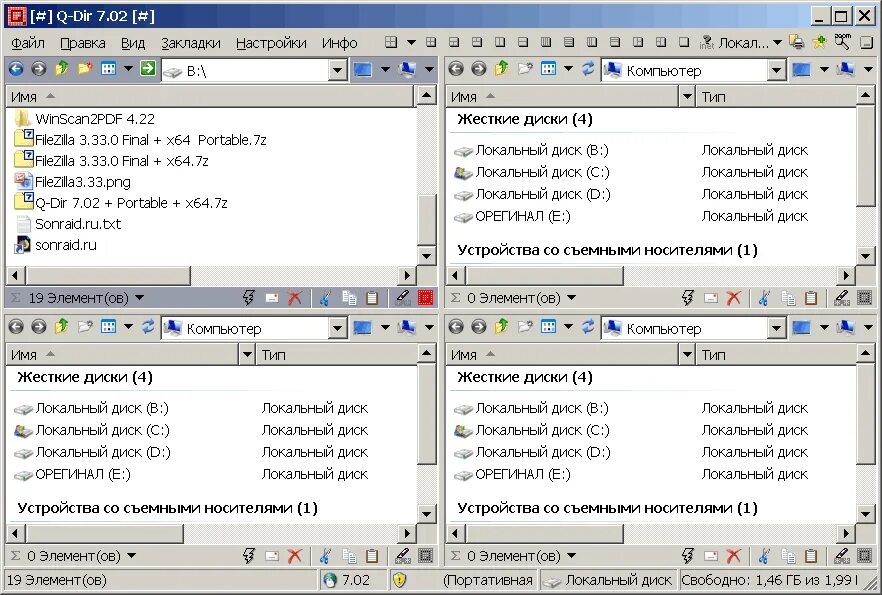
Task: Click Тип column header in top-right pane
Action: coord(775,97)
